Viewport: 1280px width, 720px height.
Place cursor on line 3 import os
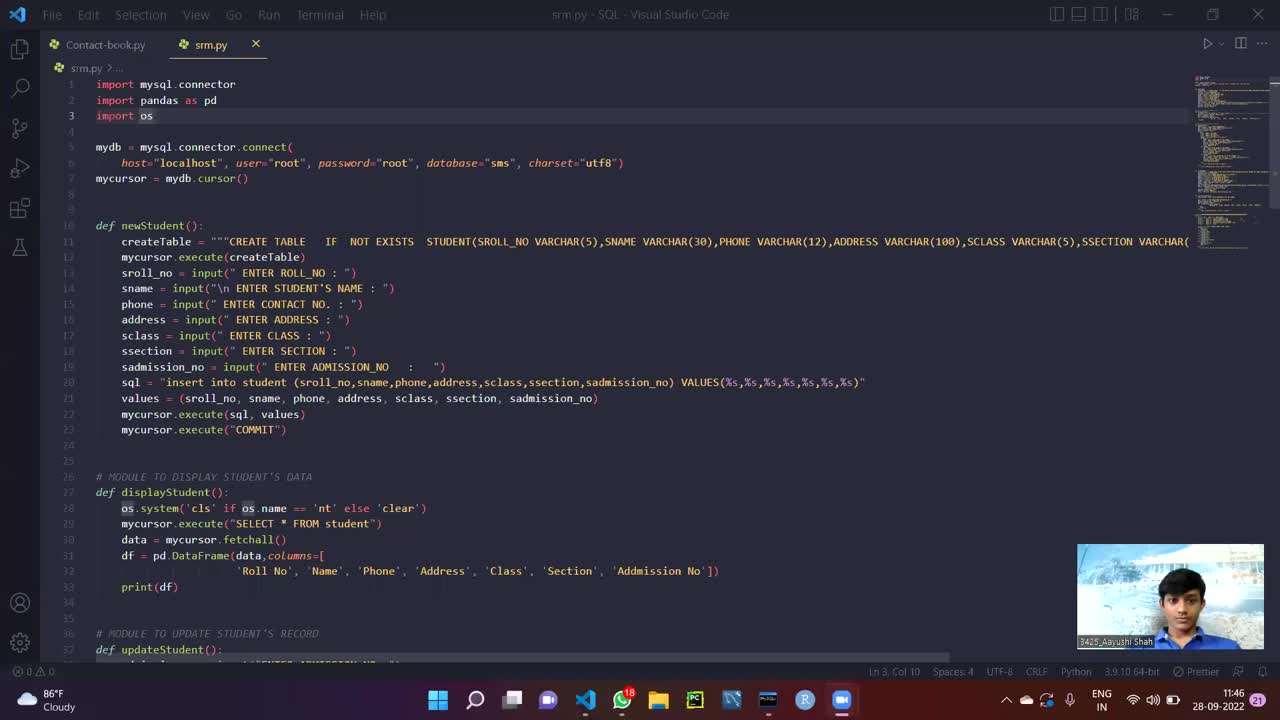tap(125, 116)
